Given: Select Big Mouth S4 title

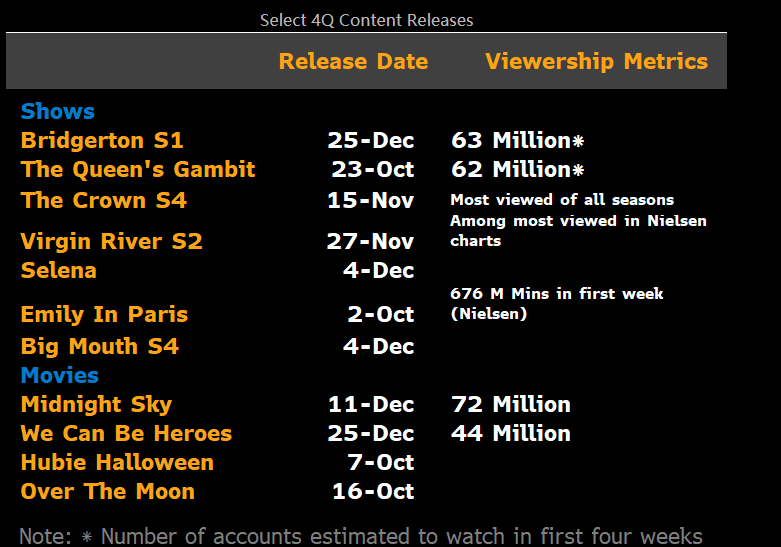Looking at the screenshot, I should click(x=100, y=346).
